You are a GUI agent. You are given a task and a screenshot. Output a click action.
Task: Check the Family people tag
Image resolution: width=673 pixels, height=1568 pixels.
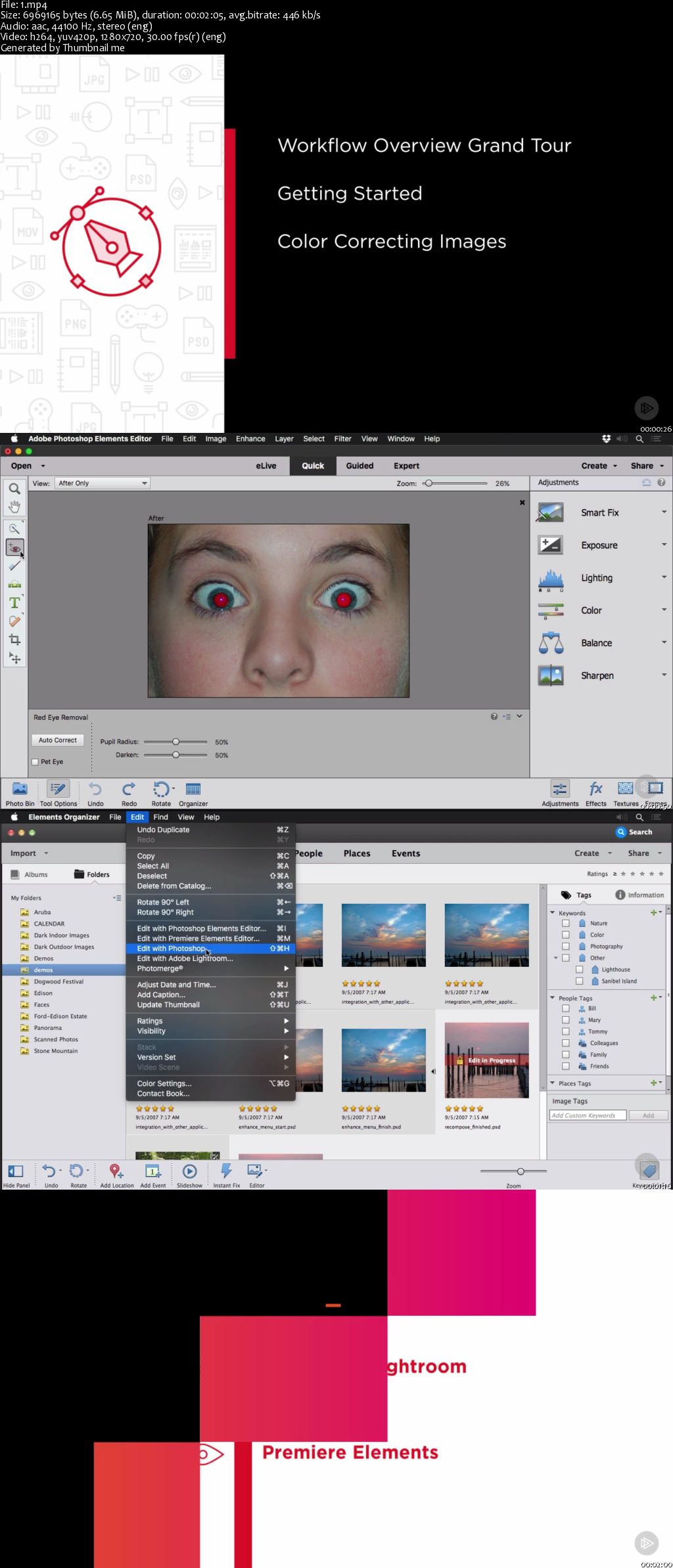565,1055
